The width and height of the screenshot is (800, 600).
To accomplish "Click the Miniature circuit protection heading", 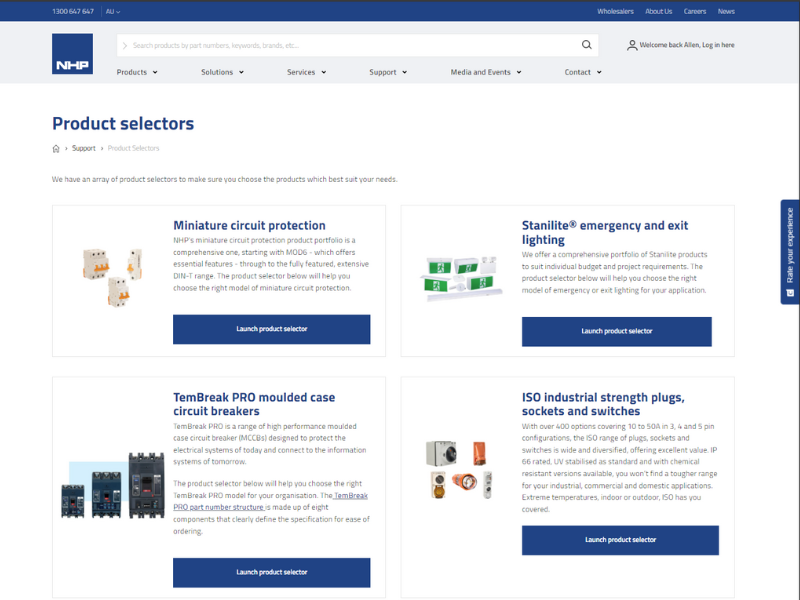I will (249, 226).
